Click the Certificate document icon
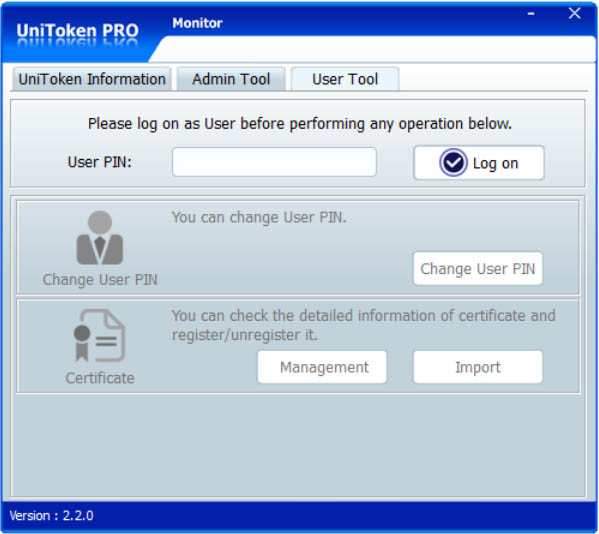Screen dimensions: 599x534 coord(99,335)
